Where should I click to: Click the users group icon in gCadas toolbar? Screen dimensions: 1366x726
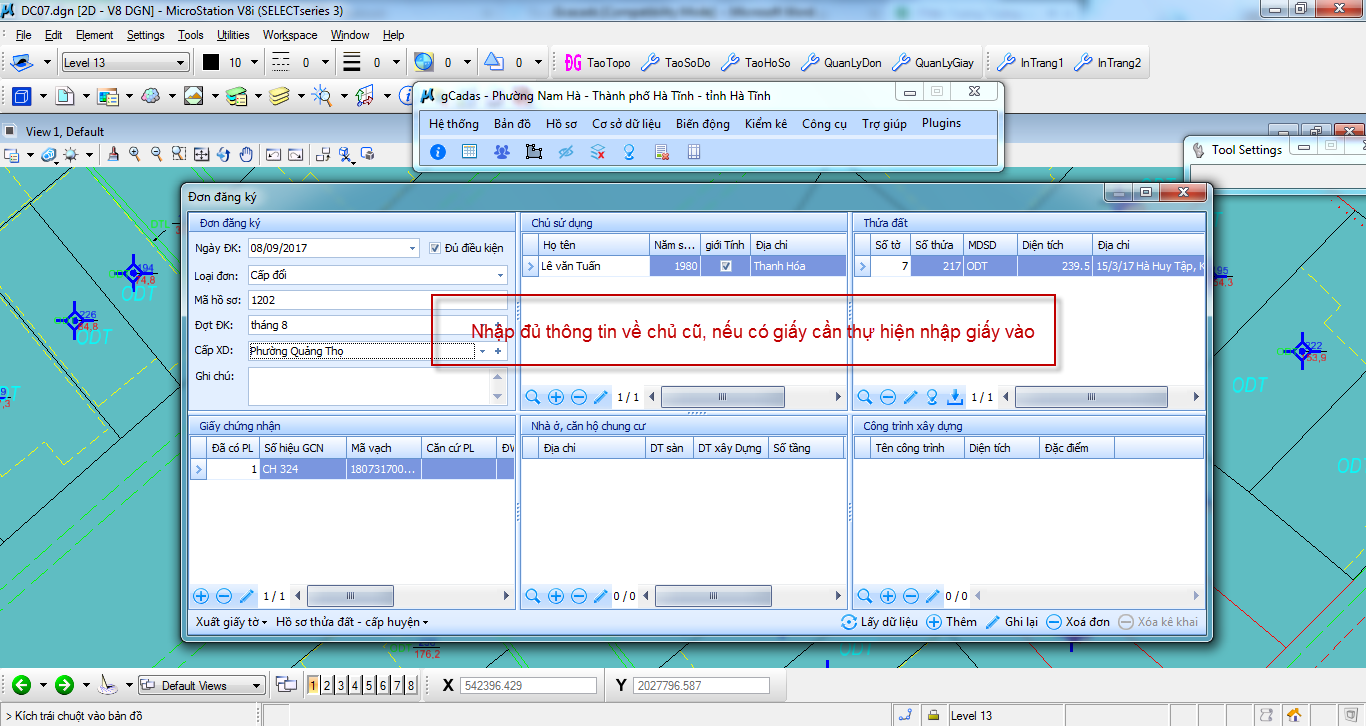[501, 152]
